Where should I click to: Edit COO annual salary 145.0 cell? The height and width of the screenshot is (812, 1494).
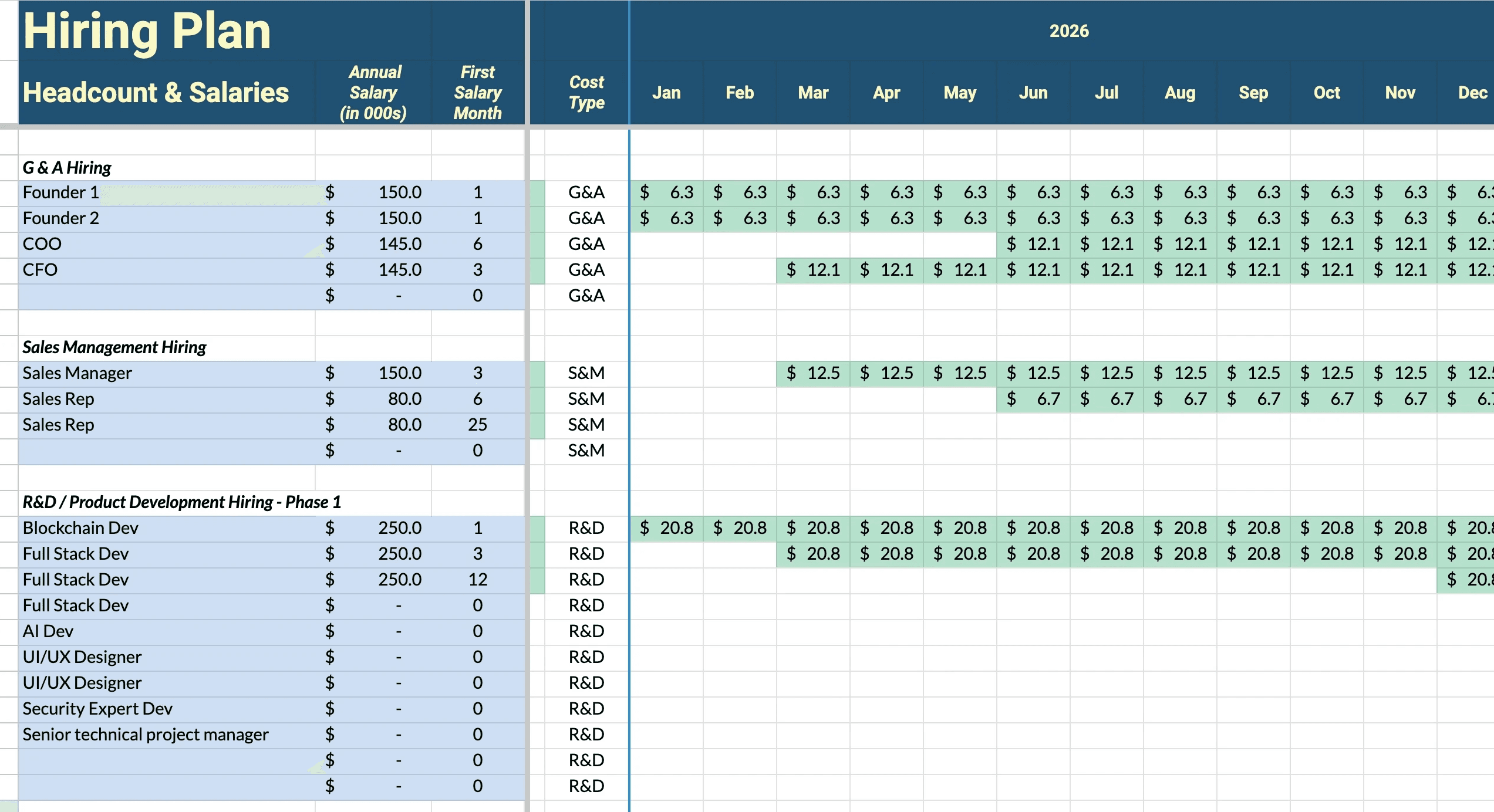click(x=399, y=244)
